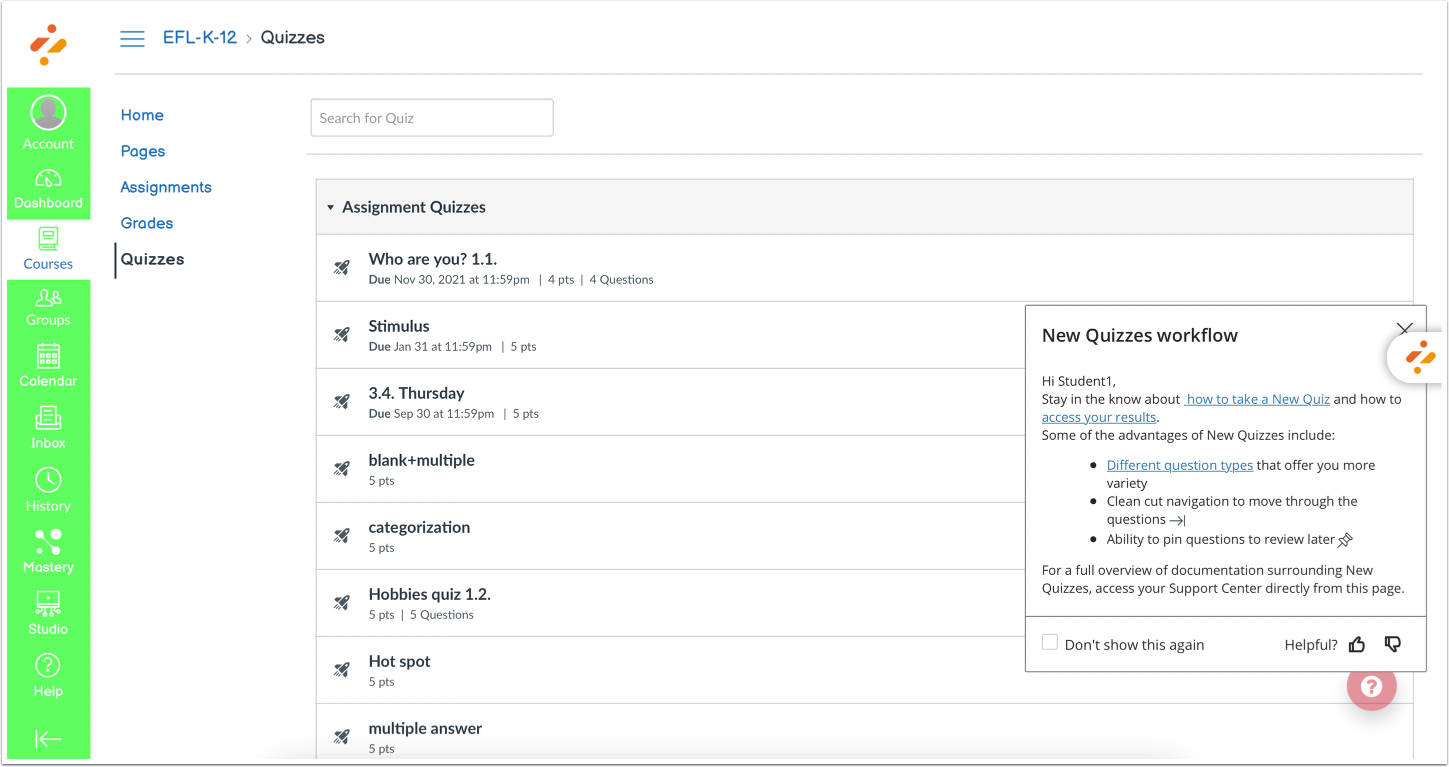Viewport: 1449px width, 767px height.
Task: Open access your results link
Action: [x=1099, y=417]
